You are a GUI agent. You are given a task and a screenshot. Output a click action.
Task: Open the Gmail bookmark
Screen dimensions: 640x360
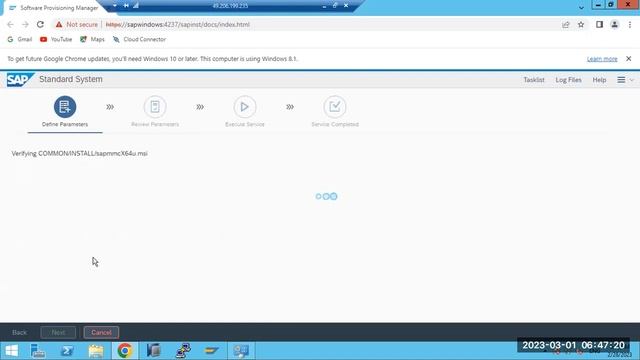pyautogui.click(x=20, y=39)
